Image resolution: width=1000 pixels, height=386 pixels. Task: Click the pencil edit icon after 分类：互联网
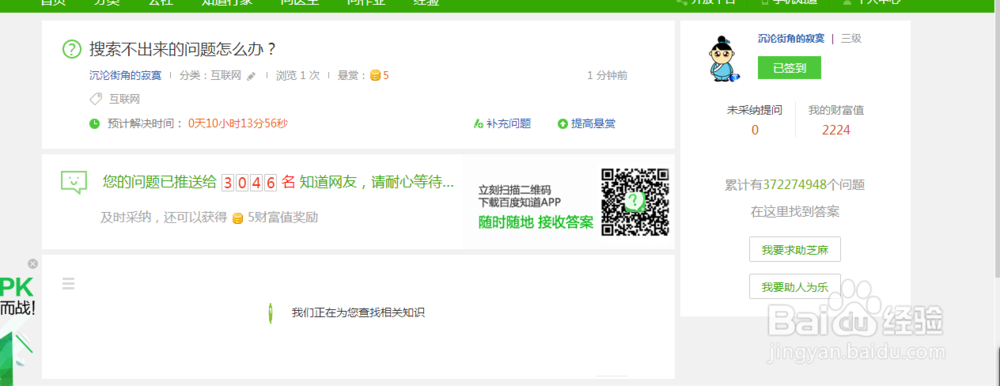(x=251, y=76)
